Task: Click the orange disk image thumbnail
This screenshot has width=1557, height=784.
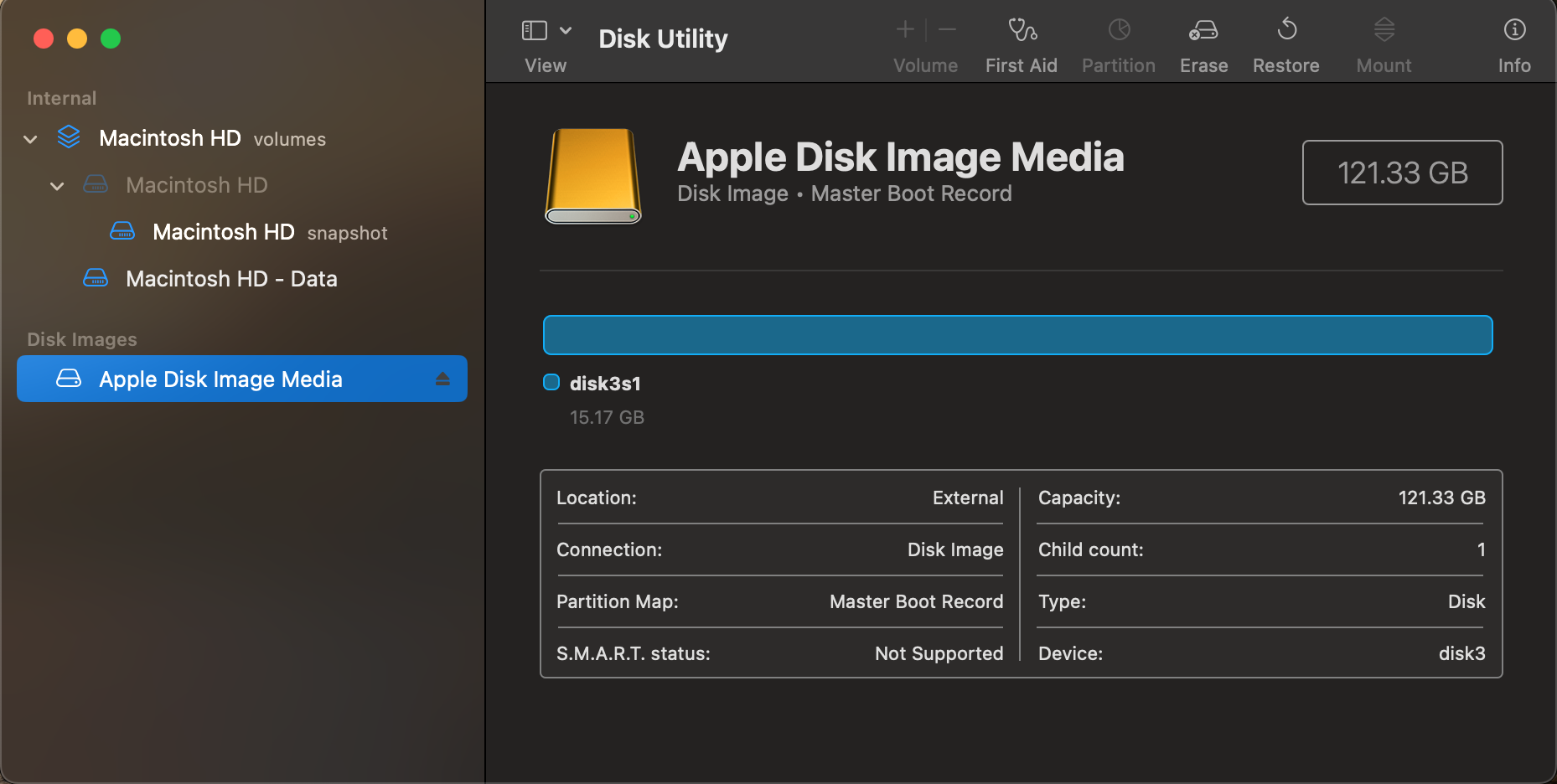Action: pos(593,176)
